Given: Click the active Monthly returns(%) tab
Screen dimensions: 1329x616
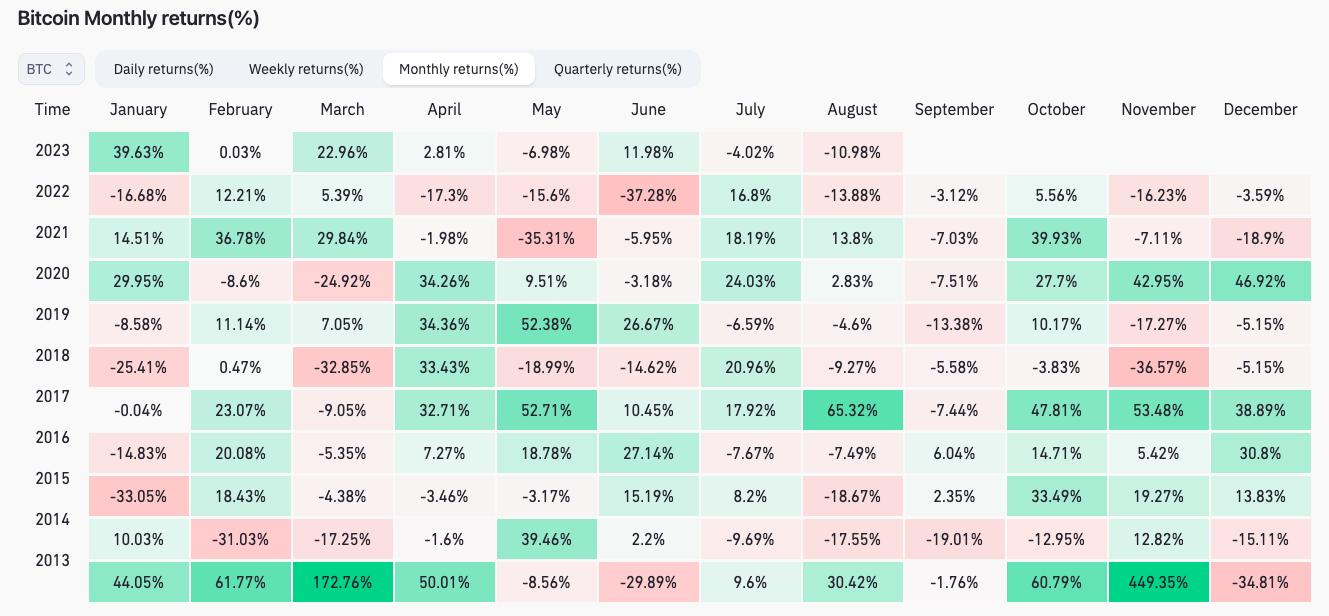Looking at the screenshot, I should pyautogui.click(x=459, y=69).
